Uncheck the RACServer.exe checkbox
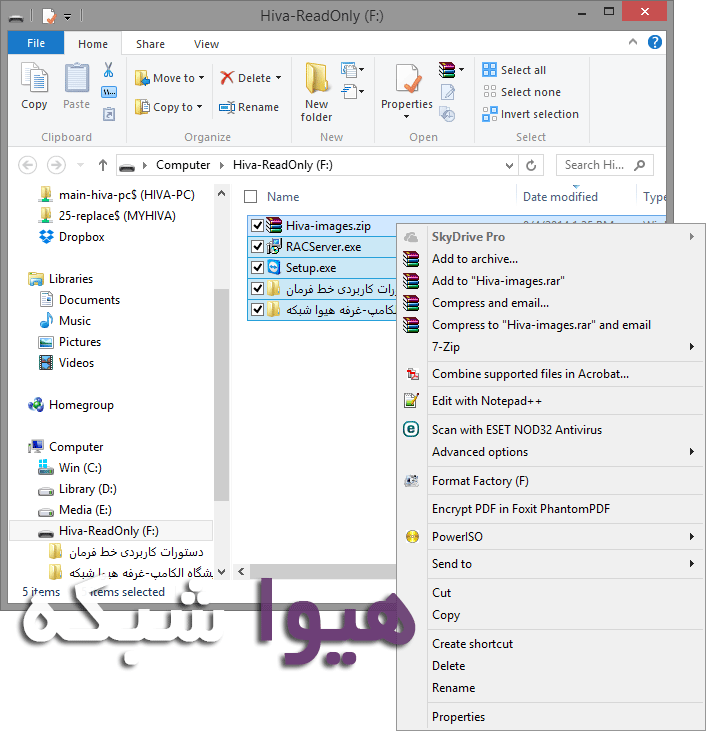The image size is (706, 731). [257, 246]
